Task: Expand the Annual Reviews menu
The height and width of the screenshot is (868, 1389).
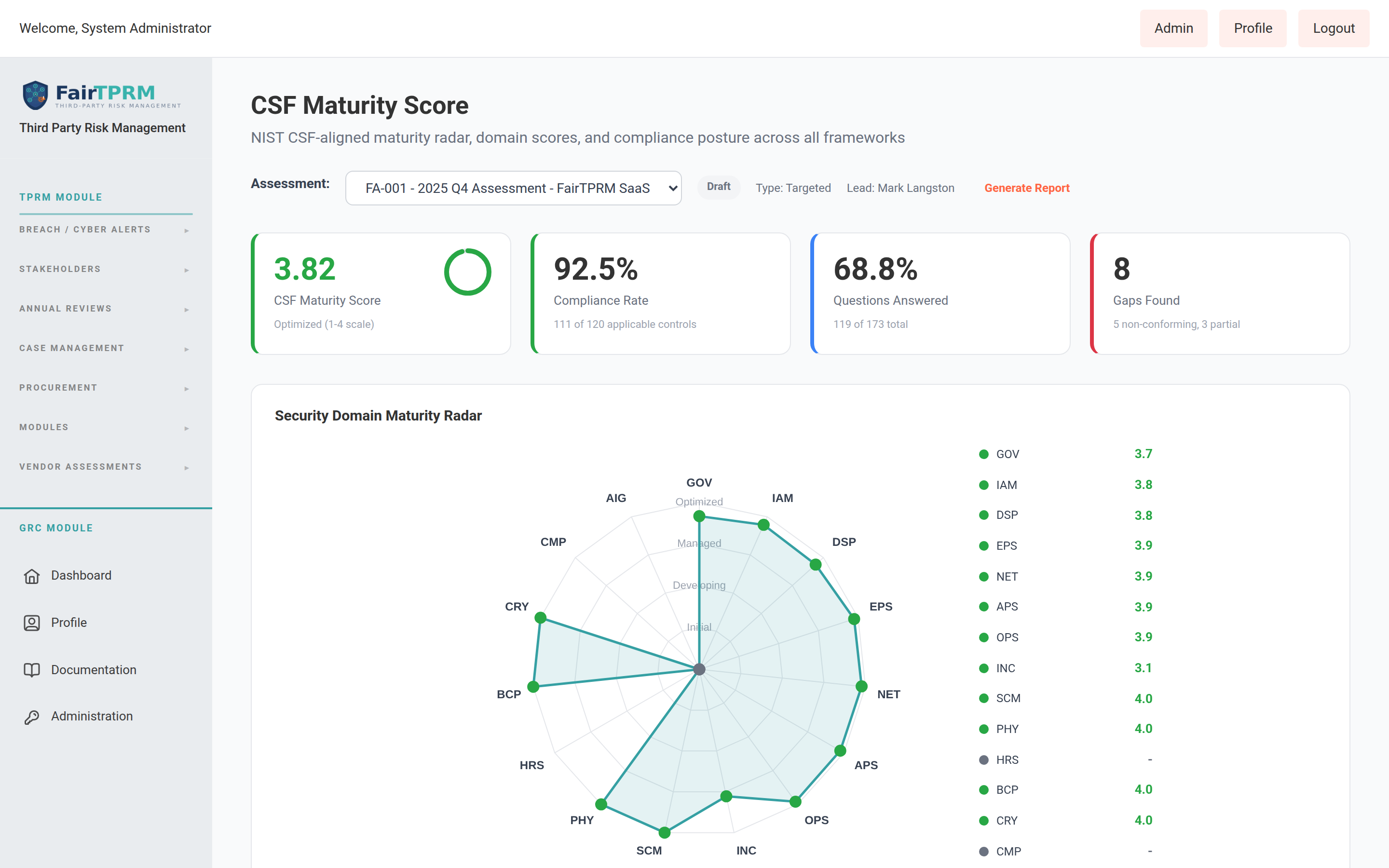Action: point(106,309)
